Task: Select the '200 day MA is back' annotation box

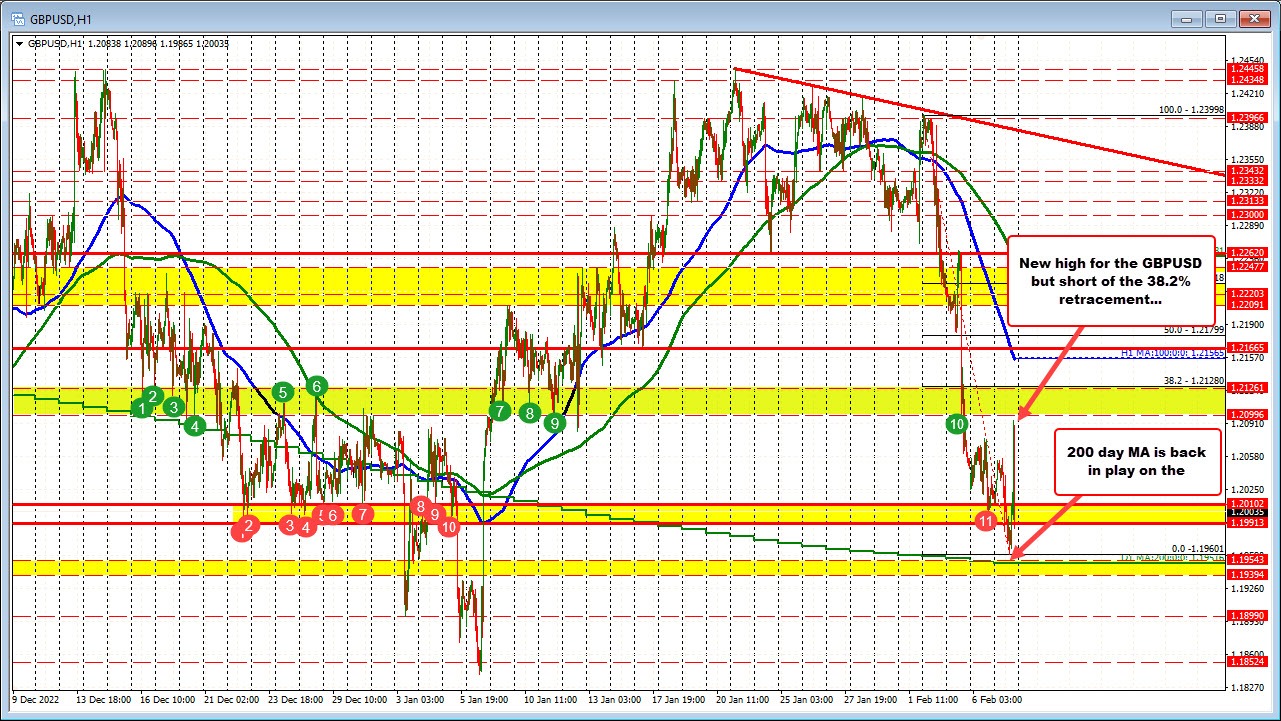Action: pos(1138,462)
